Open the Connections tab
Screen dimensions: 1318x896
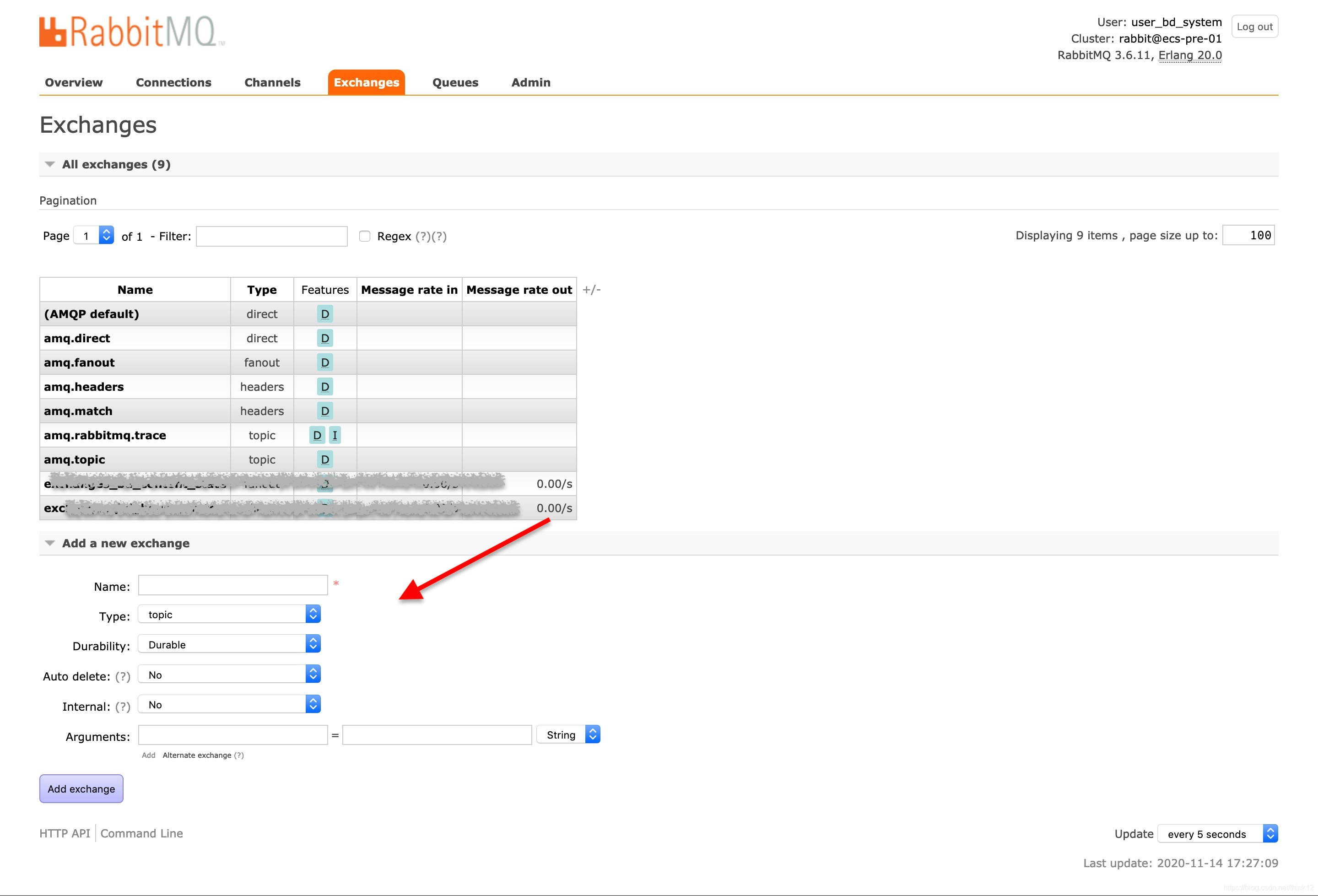point(173,83)
